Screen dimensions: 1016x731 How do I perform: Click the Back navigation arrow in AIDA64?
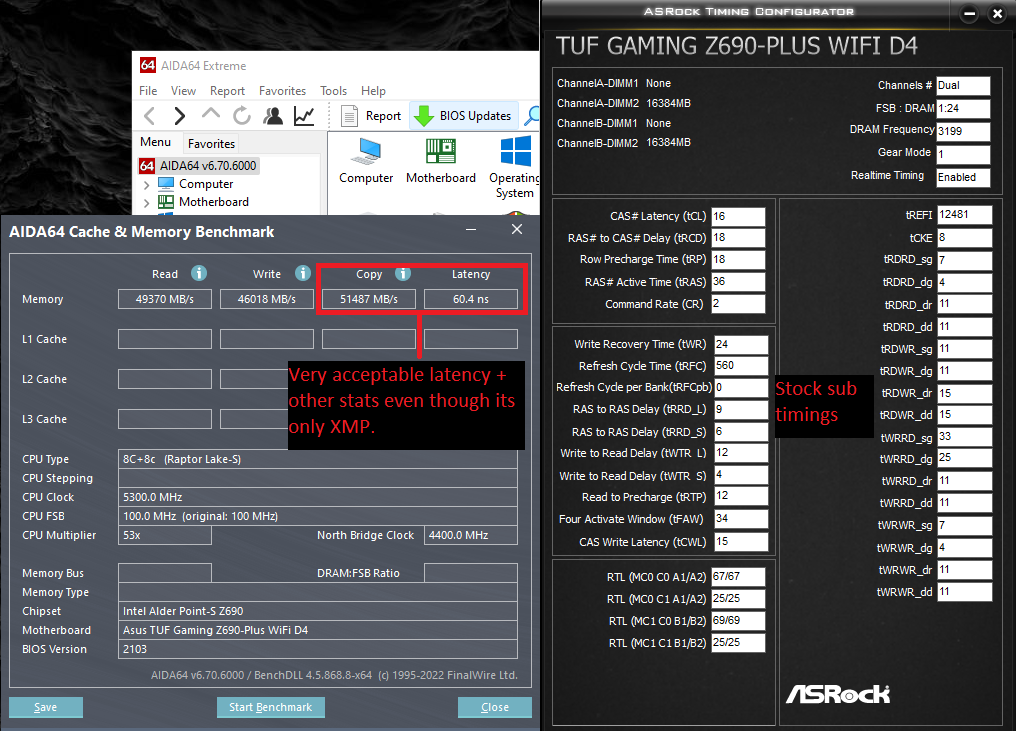(149, 116)
